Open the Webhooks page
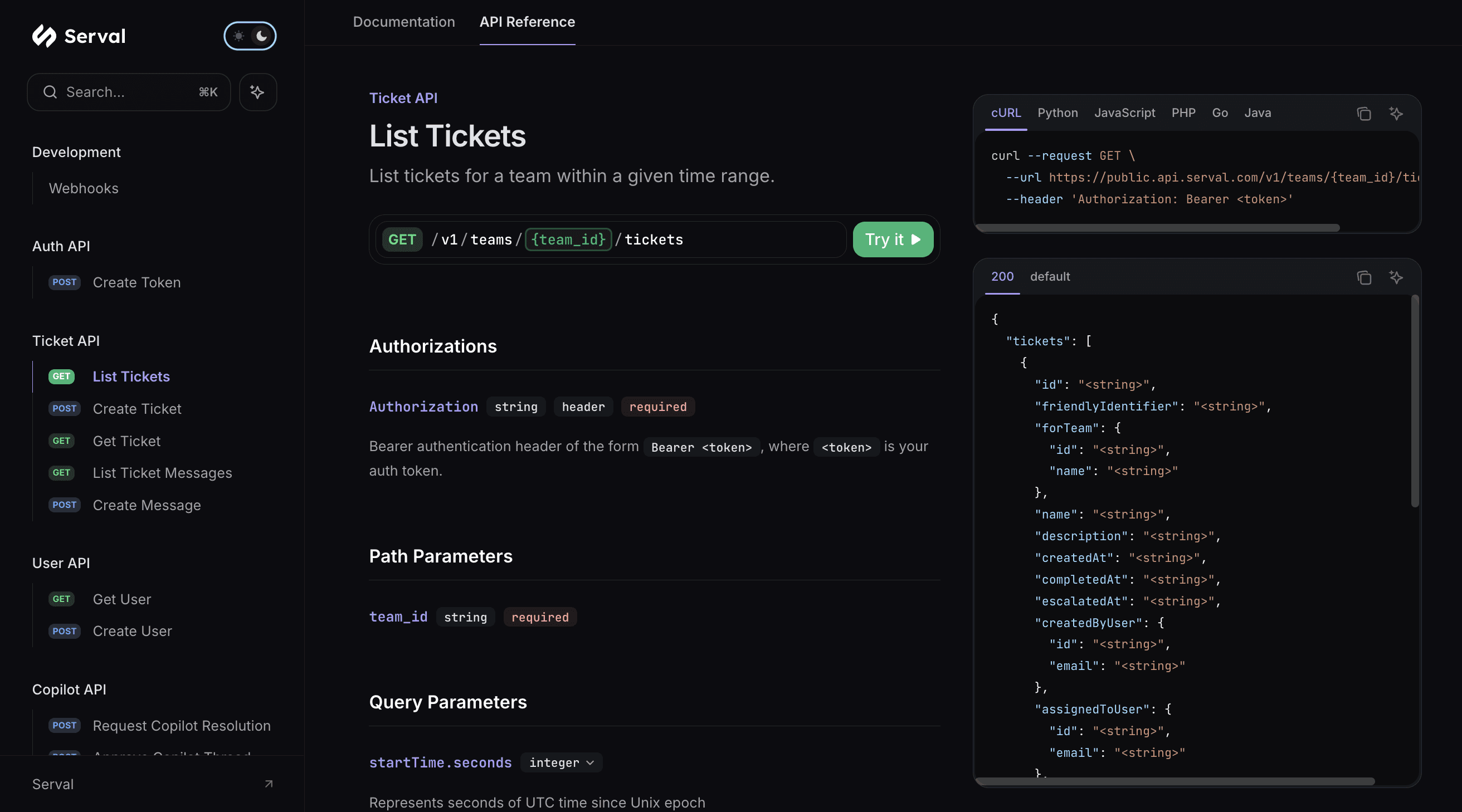Viewport: 1462px width, 812px height. [x=84, y=188]
